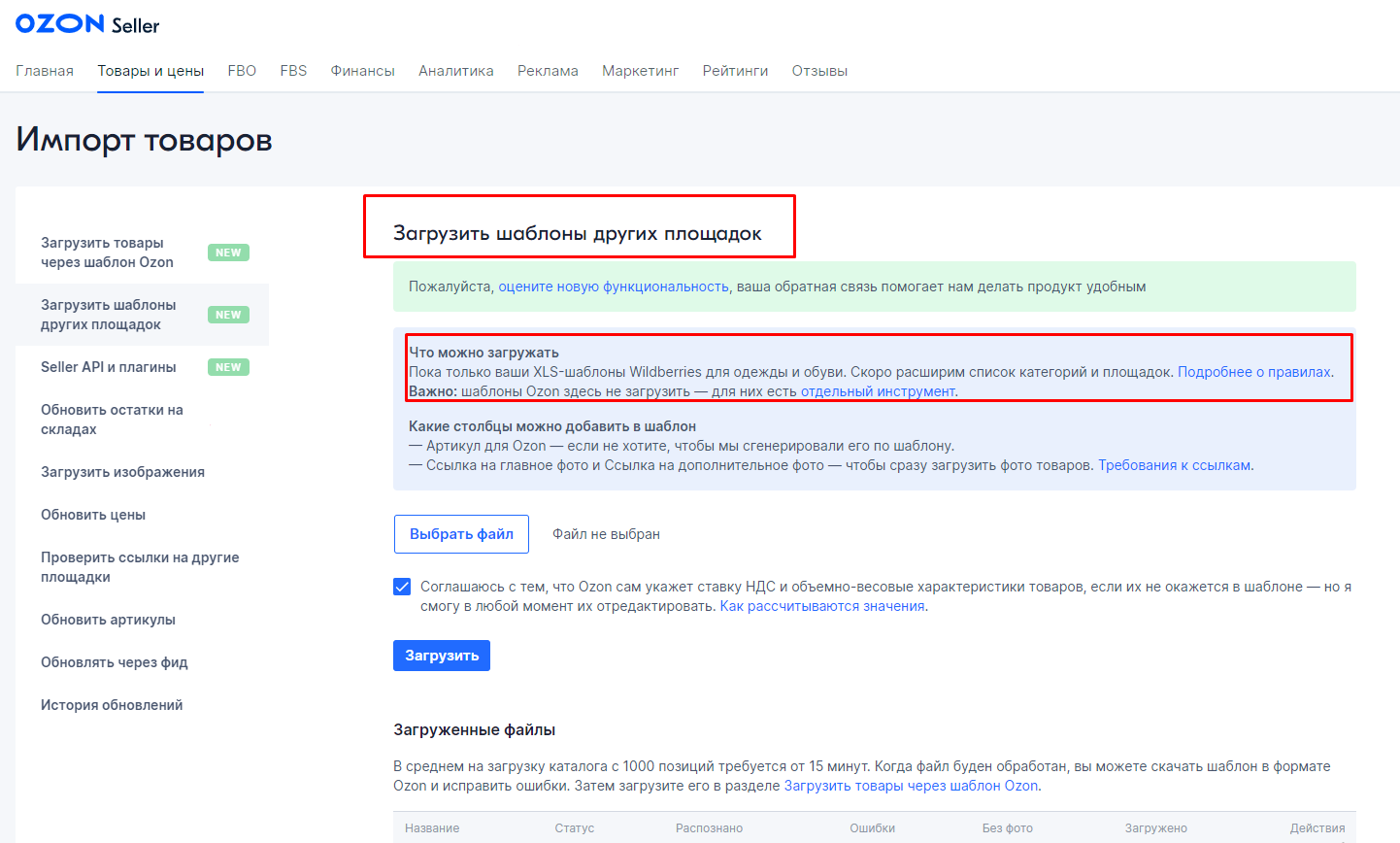The width and height of the screenshot is (1400, 843).
Task: Open the Главная tab
Action: coord(45,71)
